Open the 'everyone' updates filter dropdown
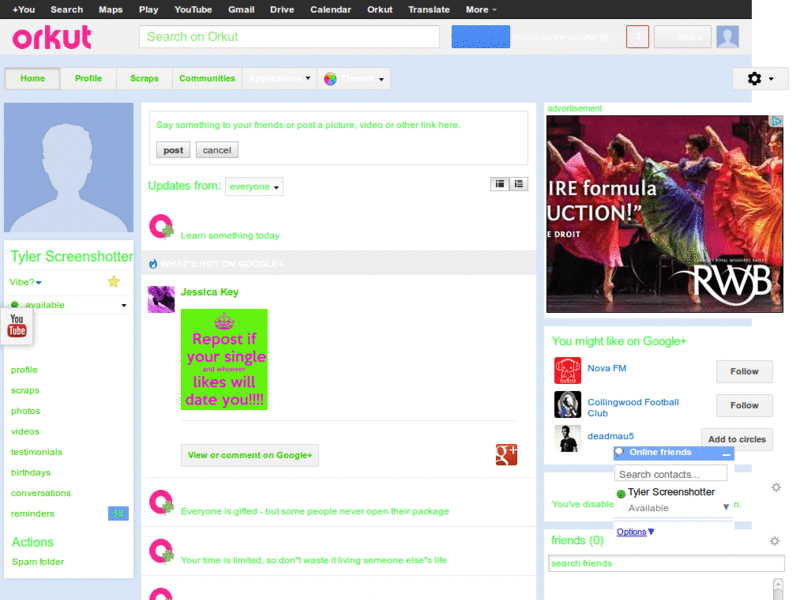Image resolution: width=800 pixels, height=600 pixels. tap(254, 187)
